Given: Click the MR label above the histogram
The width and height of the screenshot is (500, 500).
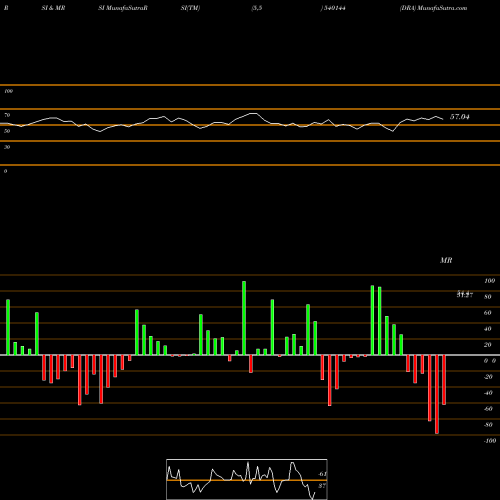Looking at the screenshot, I should 446,260.
